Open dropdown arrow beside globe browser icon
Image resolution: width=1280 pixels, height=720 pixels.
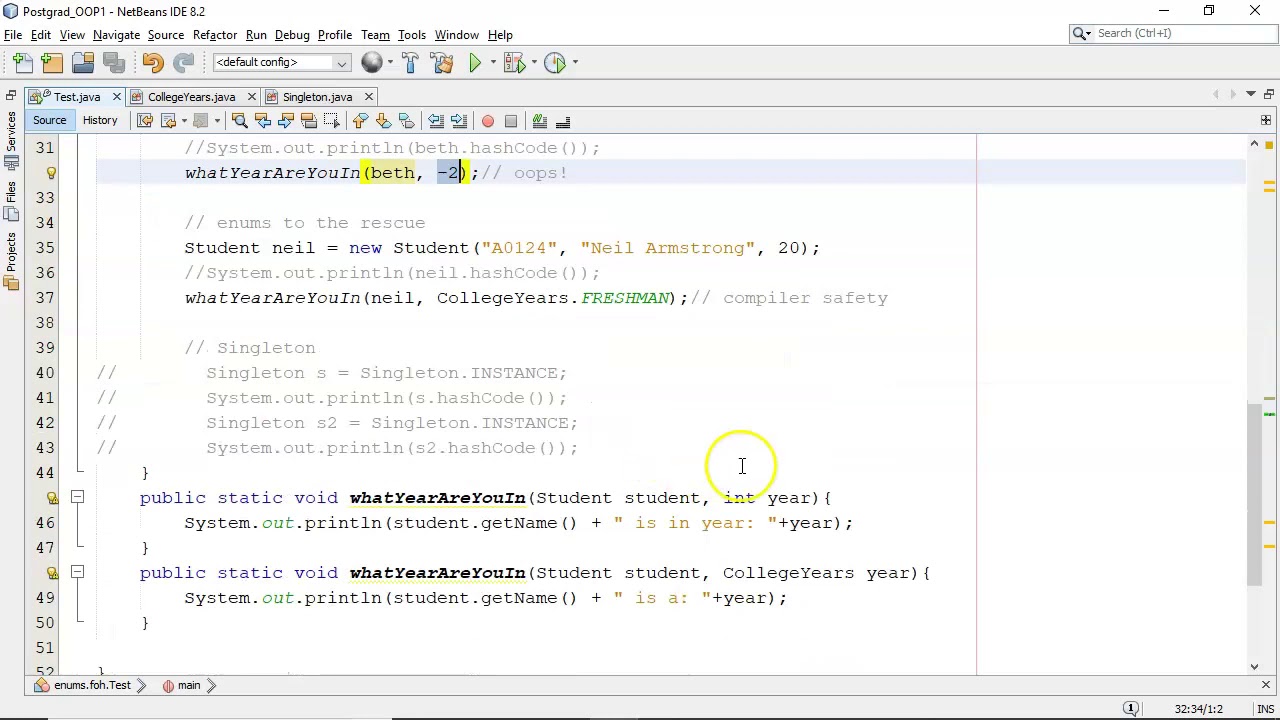390,62
